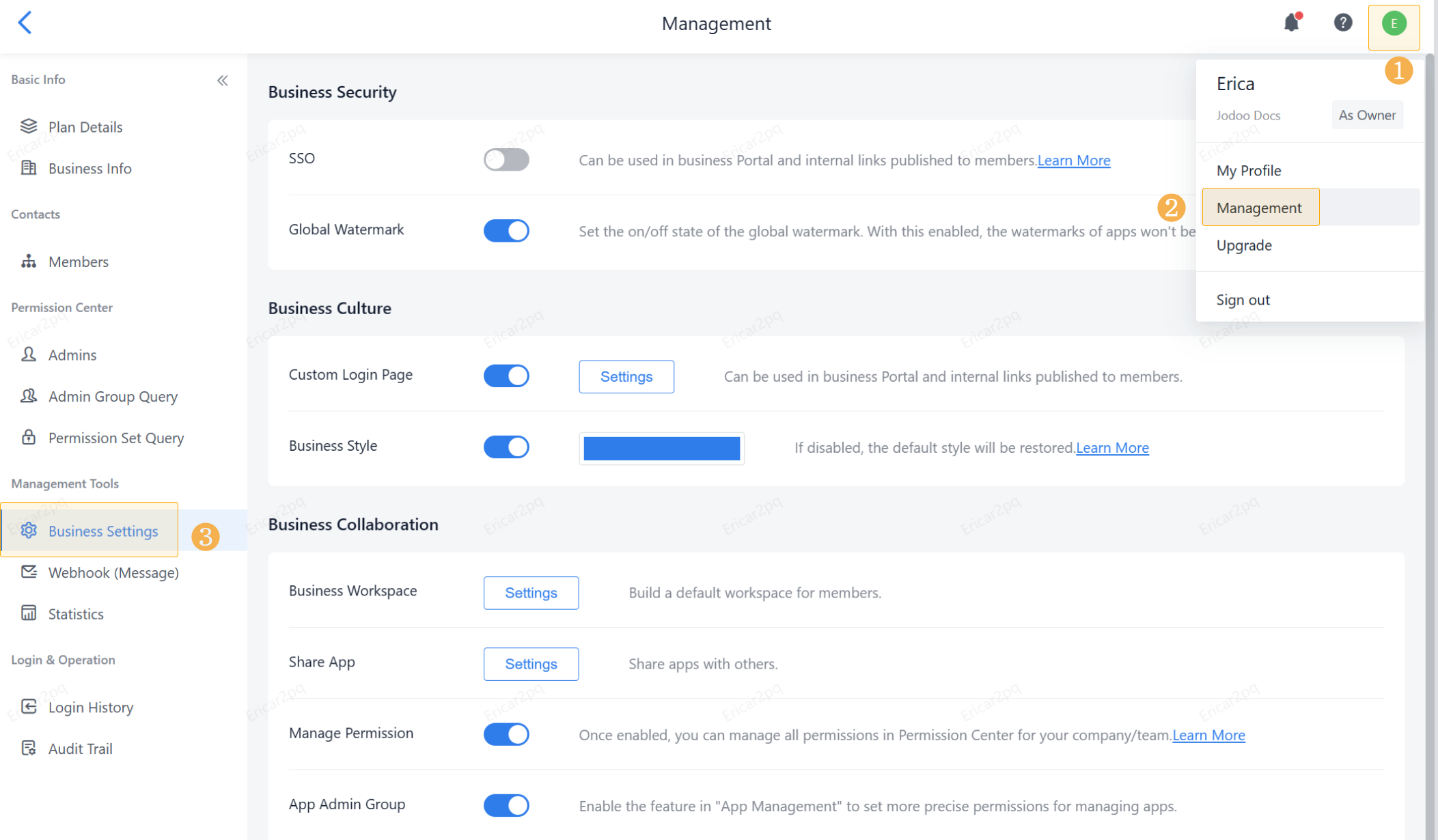The image size is (1438, 840).
Task: Turn off the Manage Permission toggle
Action: coord(506,734)
